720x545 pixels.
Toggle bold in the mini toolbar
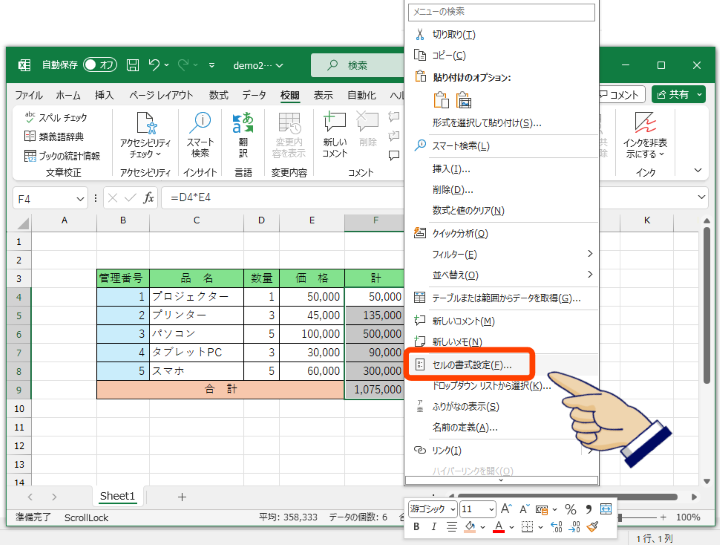pyautogui.click(x=415, y=527)
